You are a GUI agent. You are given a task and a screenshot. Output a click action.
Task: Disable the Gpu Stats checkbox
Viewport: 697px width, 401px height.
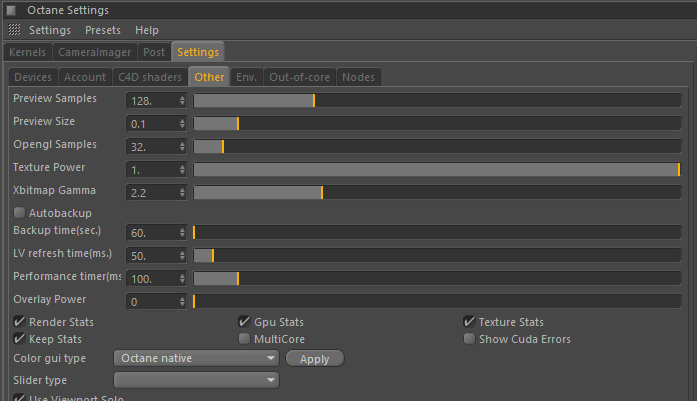244,322
